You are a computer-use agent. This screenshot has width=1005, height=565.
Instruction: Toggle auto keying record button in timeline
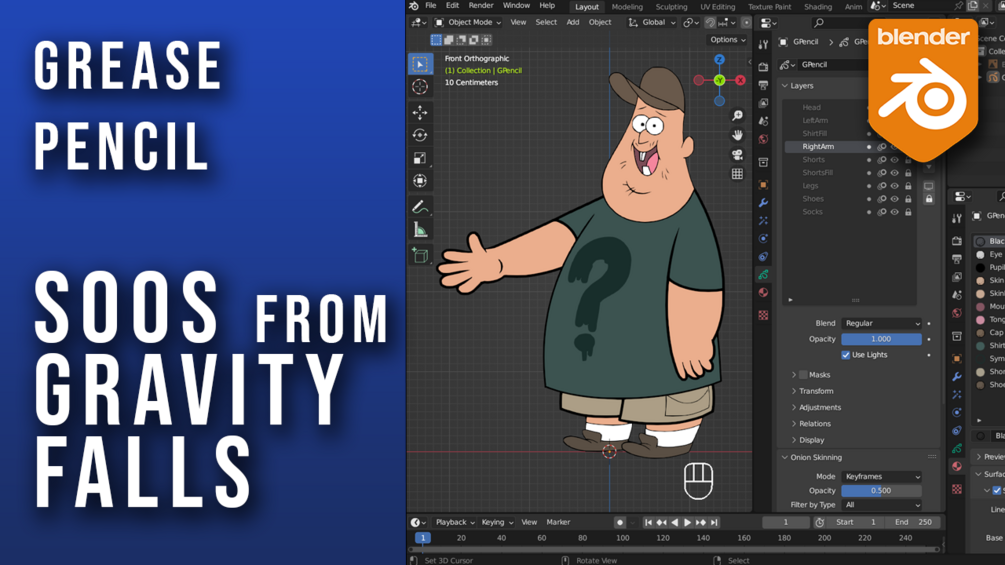click(x=620, y=523)
